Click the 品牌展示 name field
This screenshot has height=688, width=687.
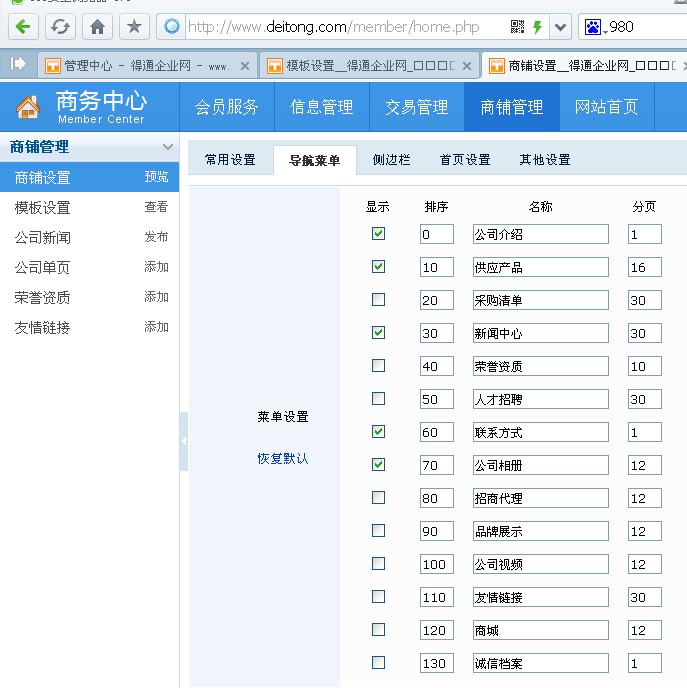(x=540, y=531)
